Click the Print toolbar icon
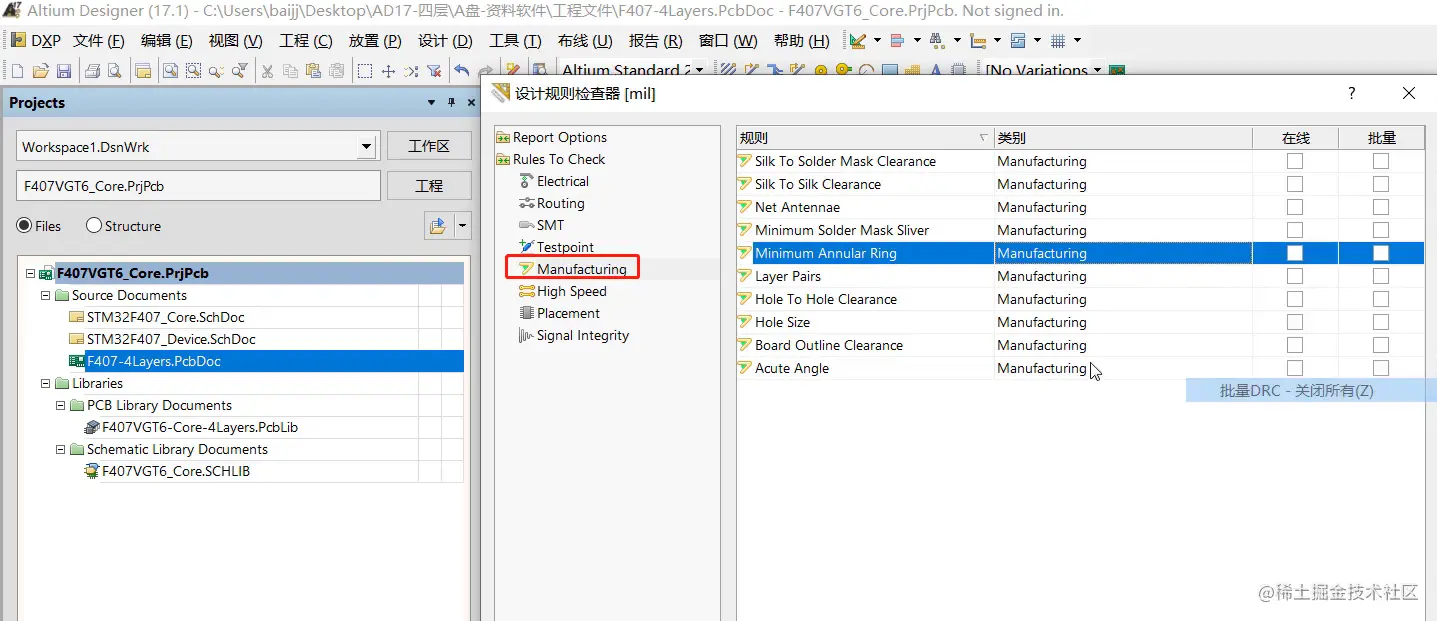Screen dimensions: 1437x621 pos(92,71)
